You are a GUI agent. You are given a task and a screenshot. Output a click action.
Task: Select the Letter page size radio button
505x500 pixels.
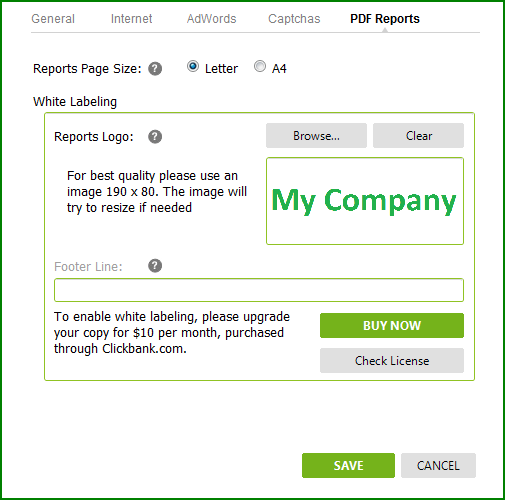tap(193, 66)
